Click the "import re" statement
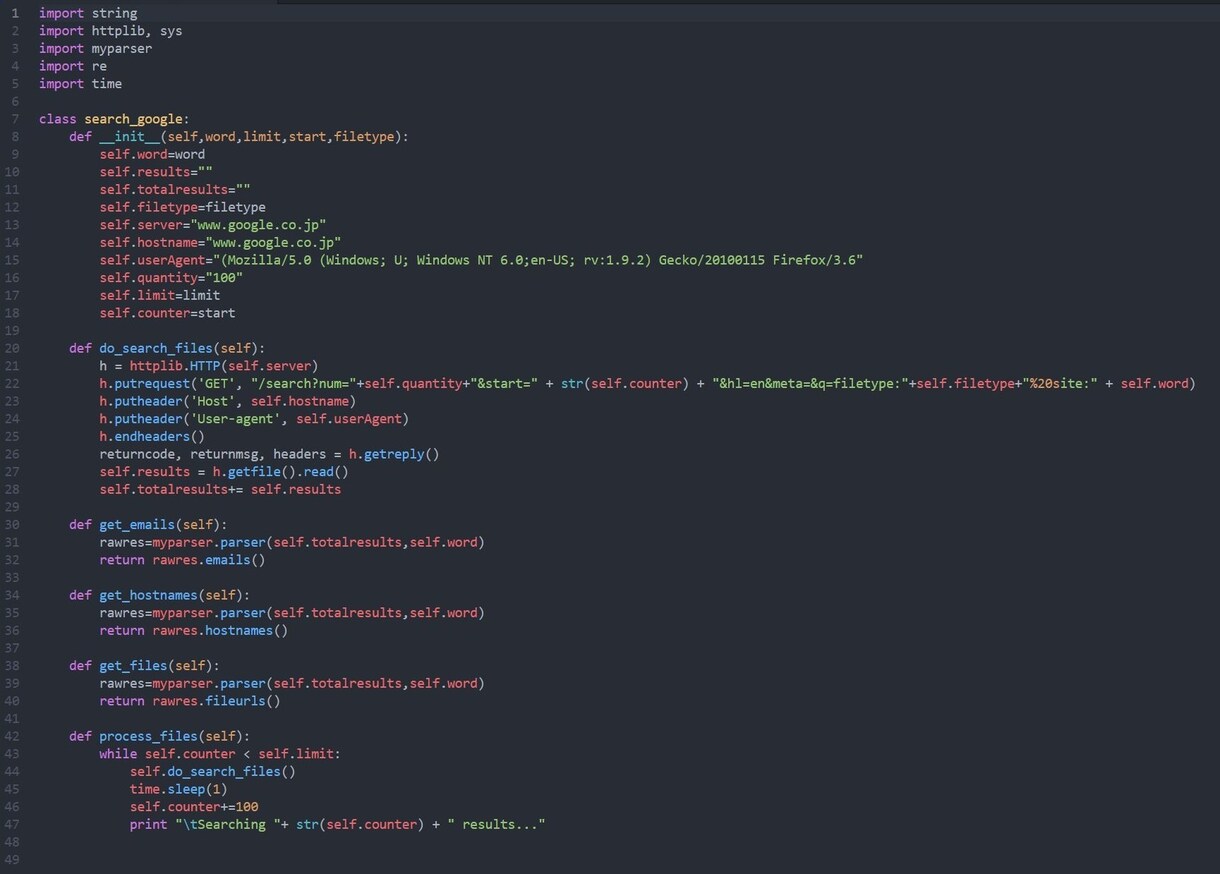This screenshot has width=1220, height=874. pos(73,66)
